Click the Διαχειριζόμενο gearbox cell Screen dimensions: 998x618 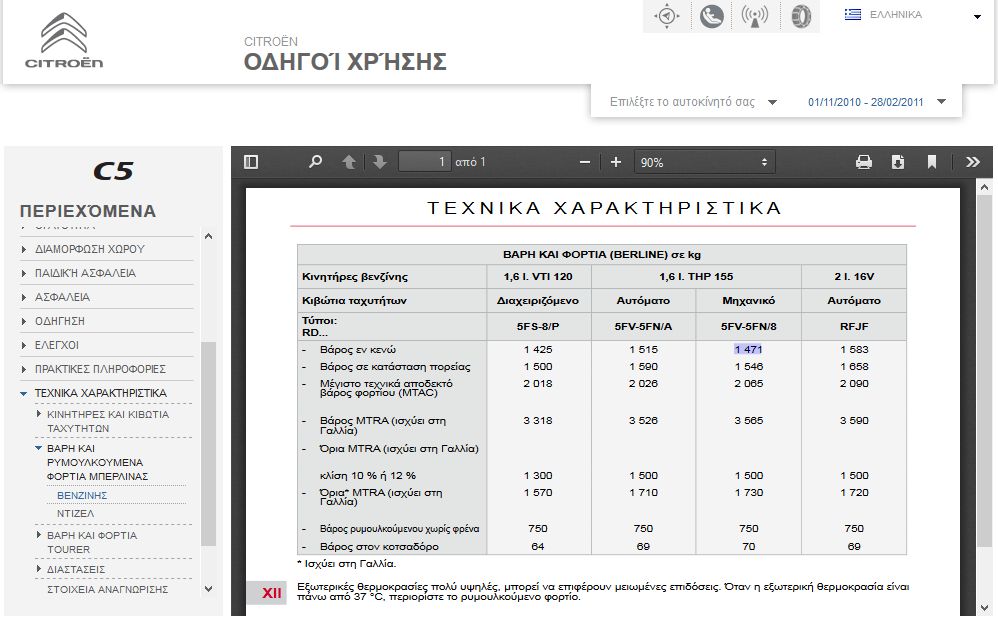coord(538,300)
